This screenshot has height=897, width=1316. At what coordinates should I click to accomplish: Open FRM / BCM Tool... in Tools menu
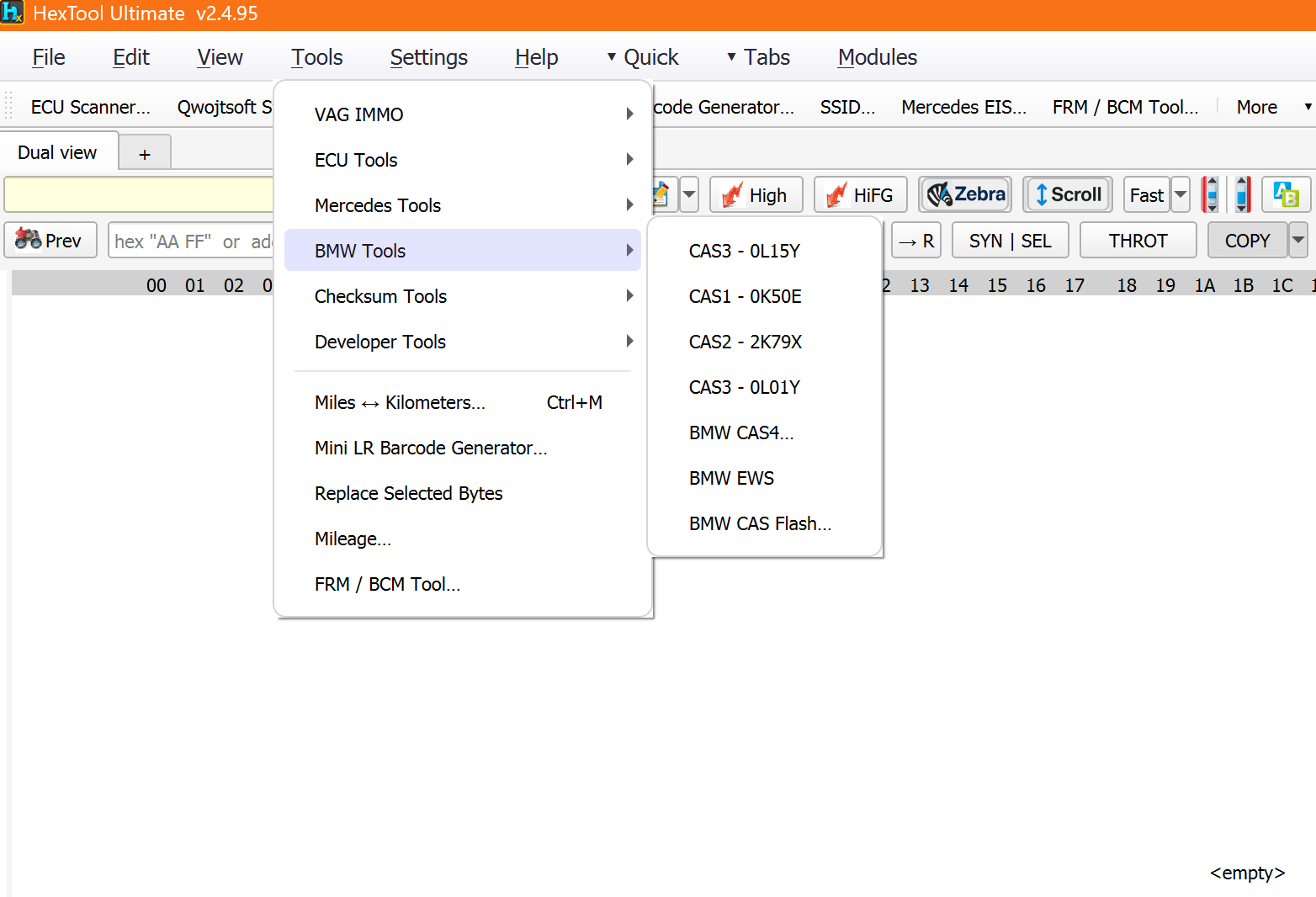point(463,583)
